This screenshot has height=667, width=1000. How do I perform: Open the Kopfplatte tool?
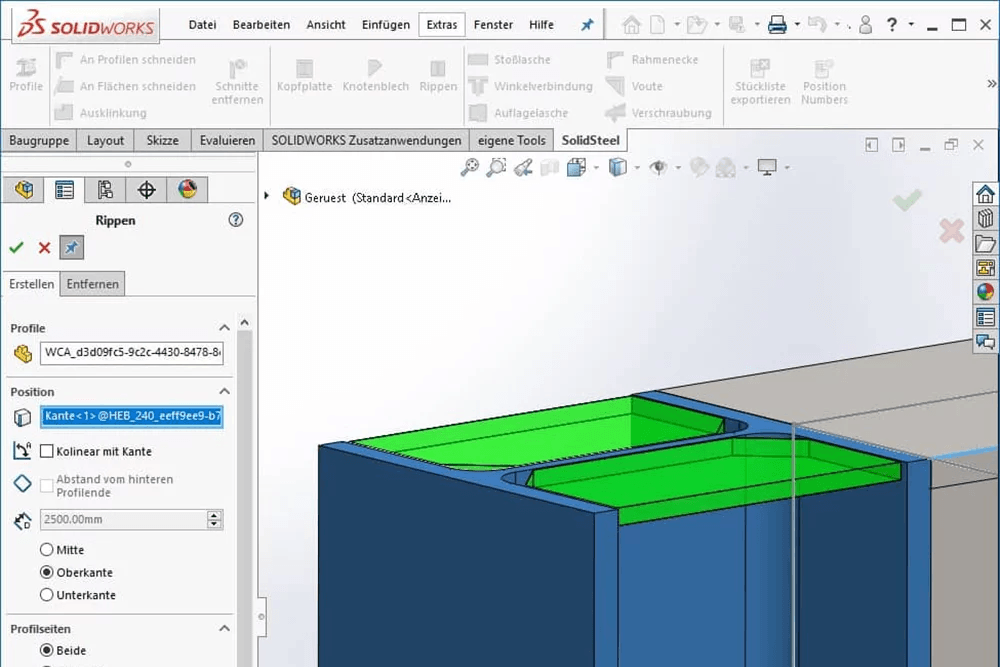coord(304,80)
